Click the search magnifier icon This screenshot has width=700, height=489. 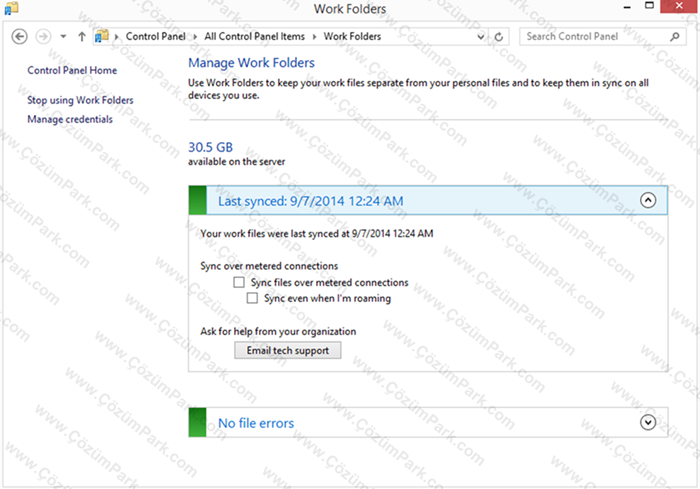[675, 37]
